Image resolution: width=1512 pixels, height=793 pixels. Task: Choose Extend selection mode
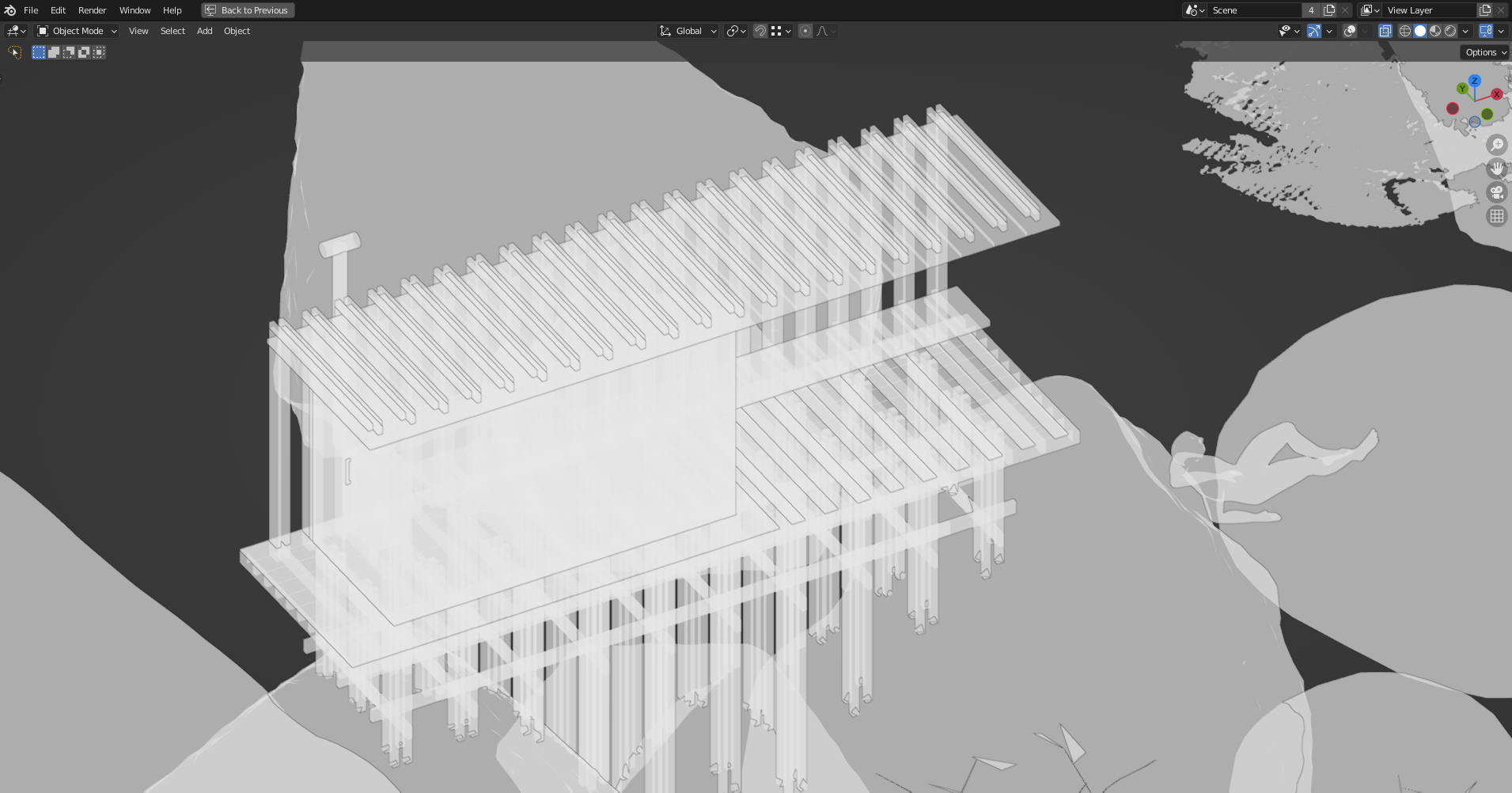click(54, 52)
